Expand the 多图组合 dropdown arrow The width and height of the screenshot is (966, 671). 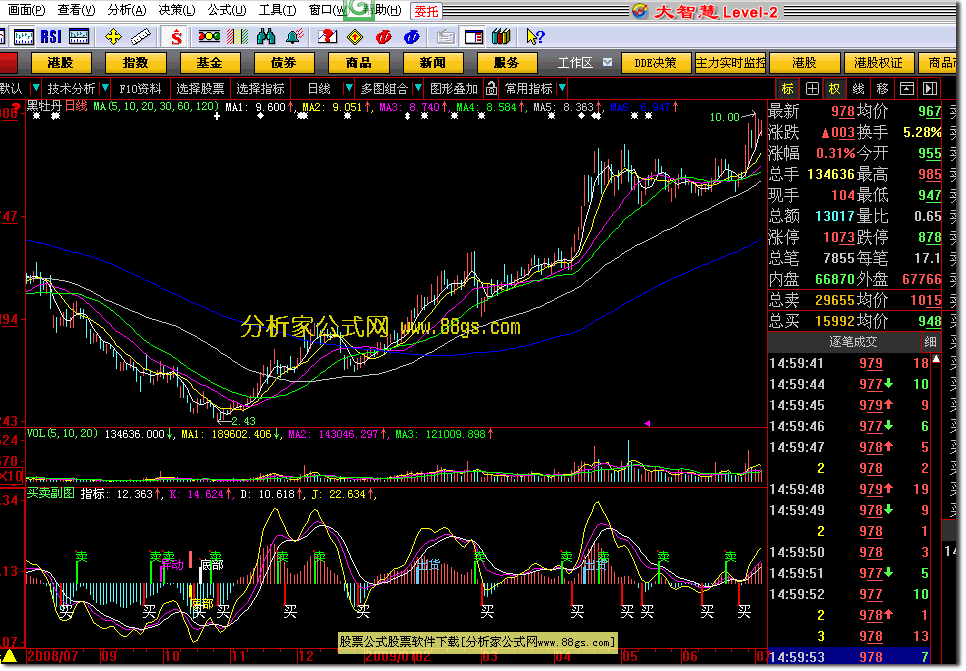pyautogui.click(x=418, y=88)
